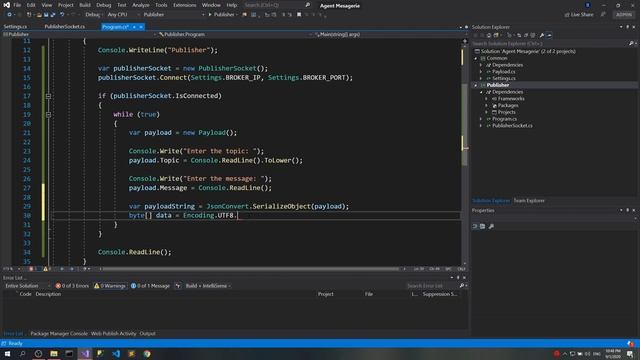Screen dimensions: 640x360
Task: Click the Description column header
Action: coord(48,294)
